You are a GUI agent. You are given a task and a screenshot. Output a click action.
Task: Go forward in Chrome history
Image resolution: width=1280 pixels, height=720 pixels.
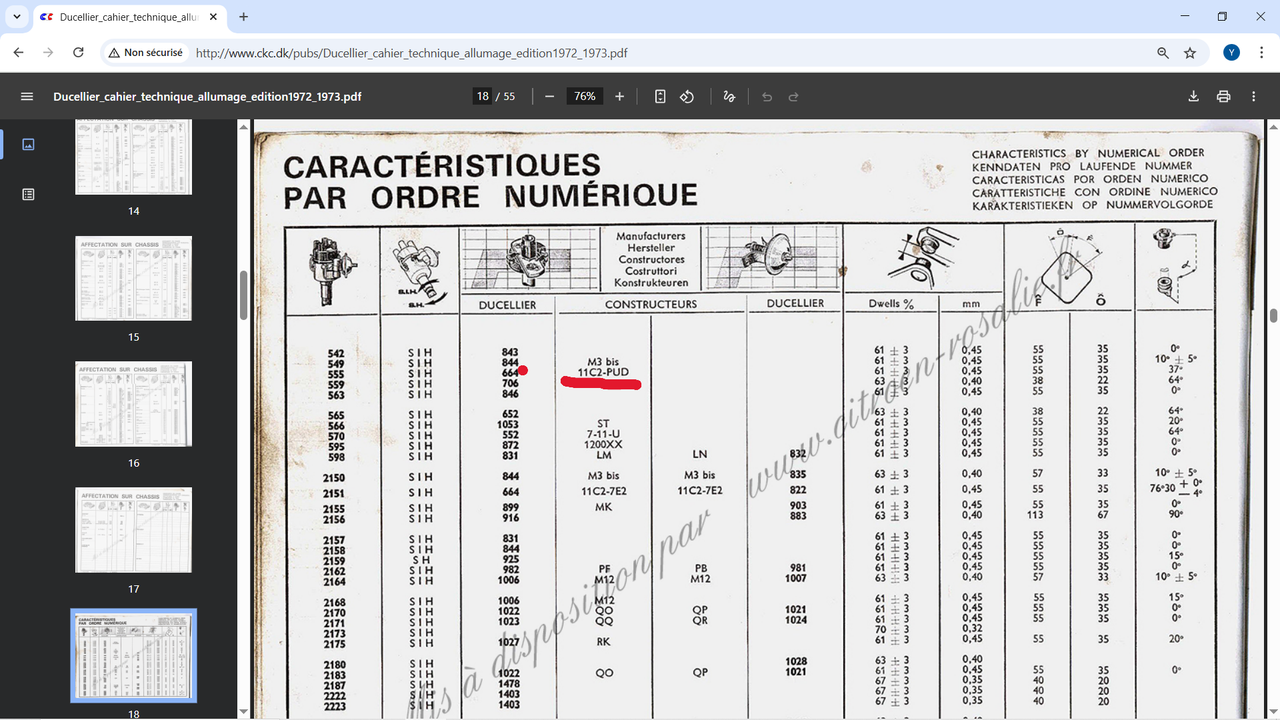click(x=48, y=53)
